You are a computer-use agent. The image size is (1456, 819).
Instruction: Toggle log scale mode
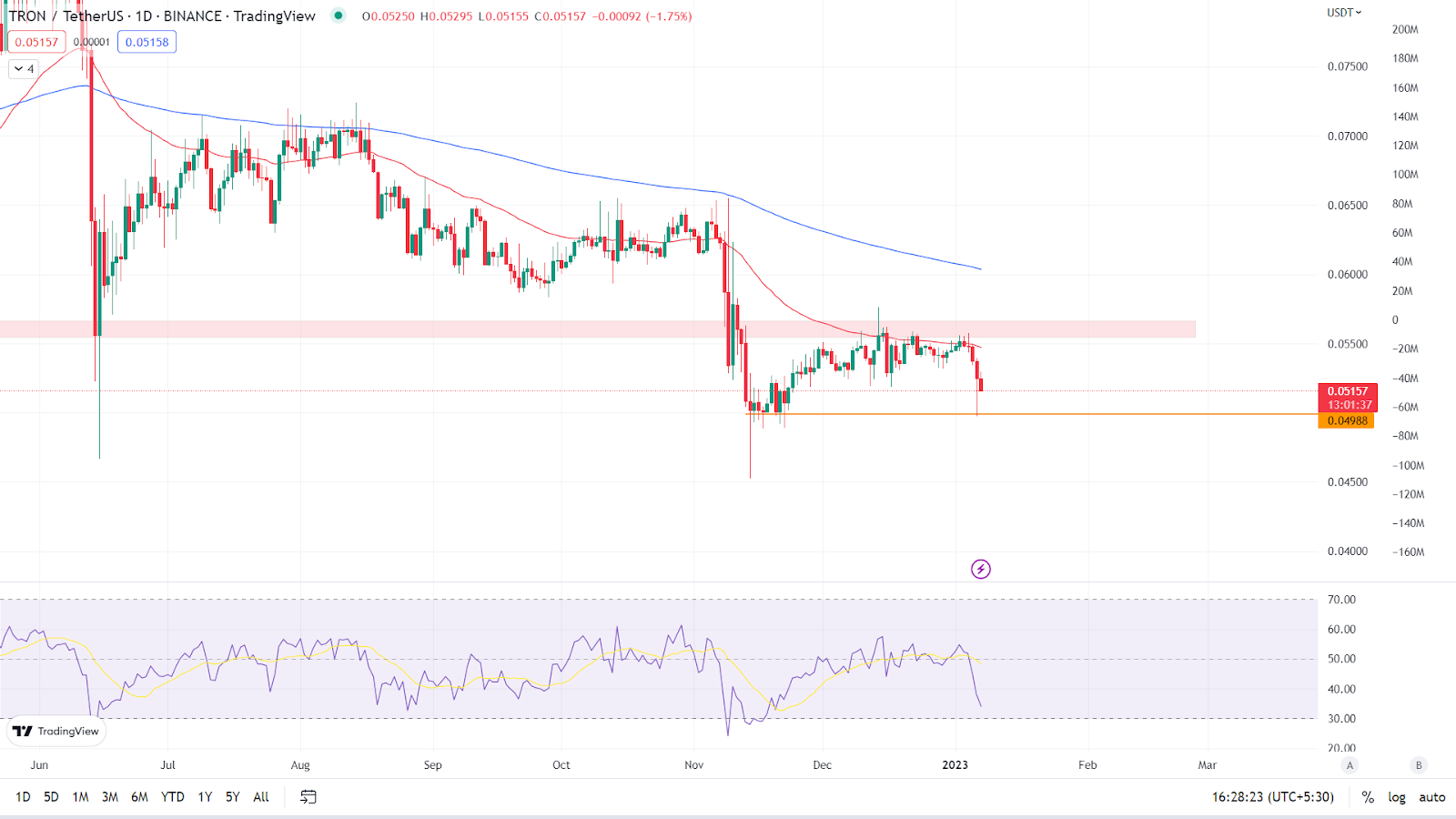[x=1397, y=797]
